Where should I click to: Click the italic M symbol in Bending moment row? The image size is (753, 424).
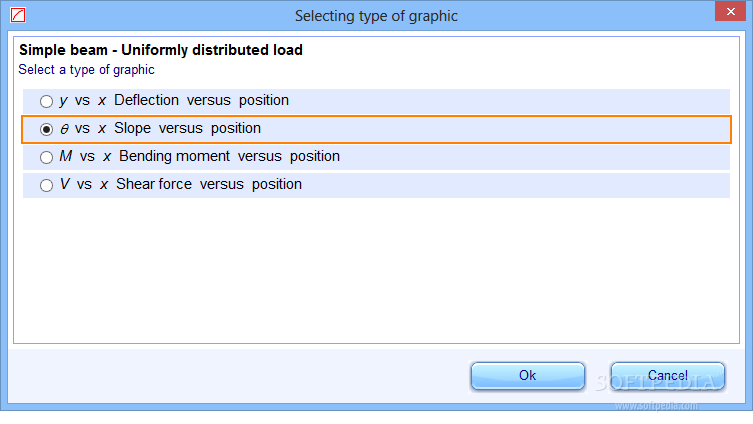click(66, 156)
